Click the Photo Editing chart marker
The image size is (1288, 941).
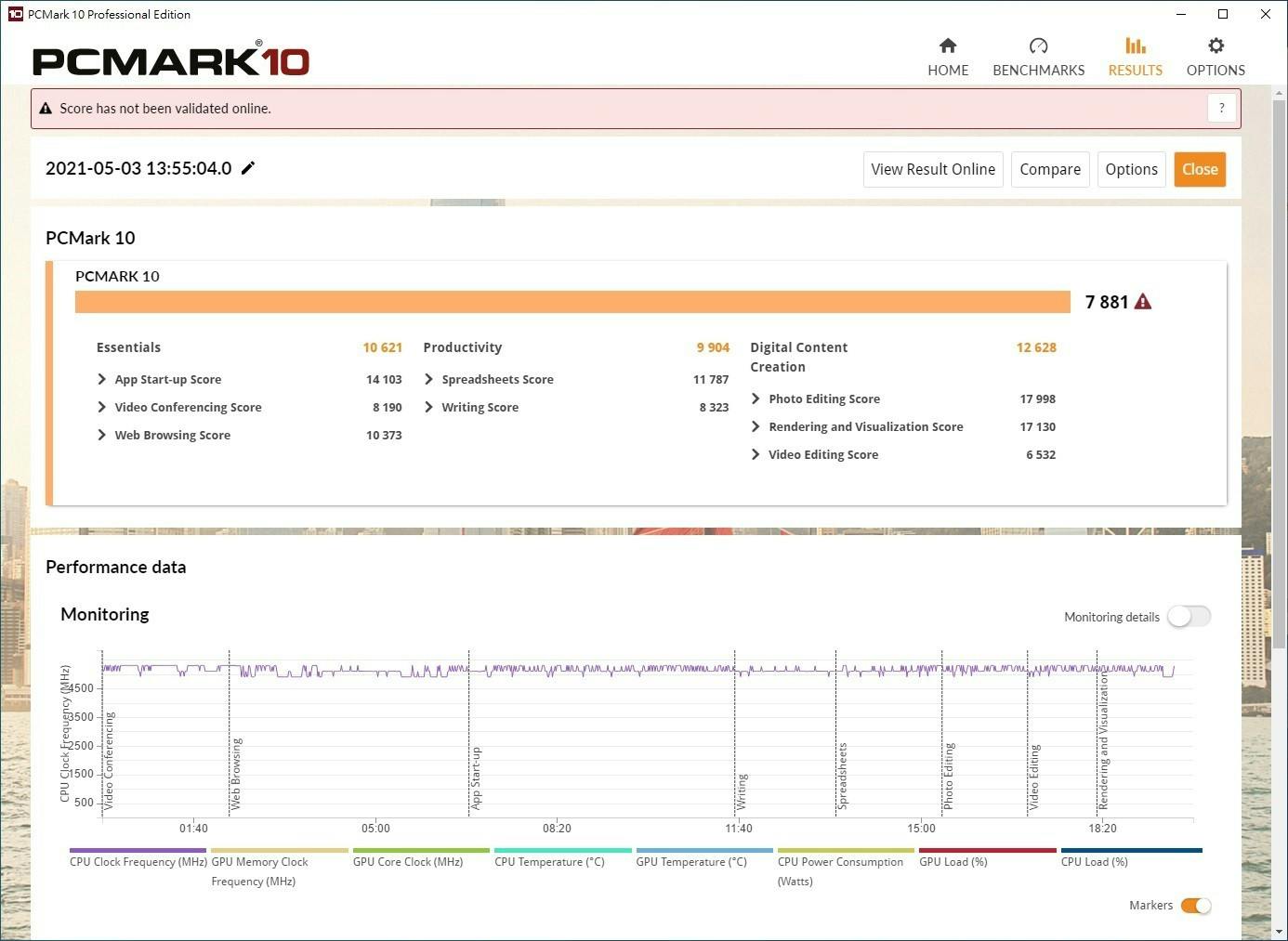point(949,777)
